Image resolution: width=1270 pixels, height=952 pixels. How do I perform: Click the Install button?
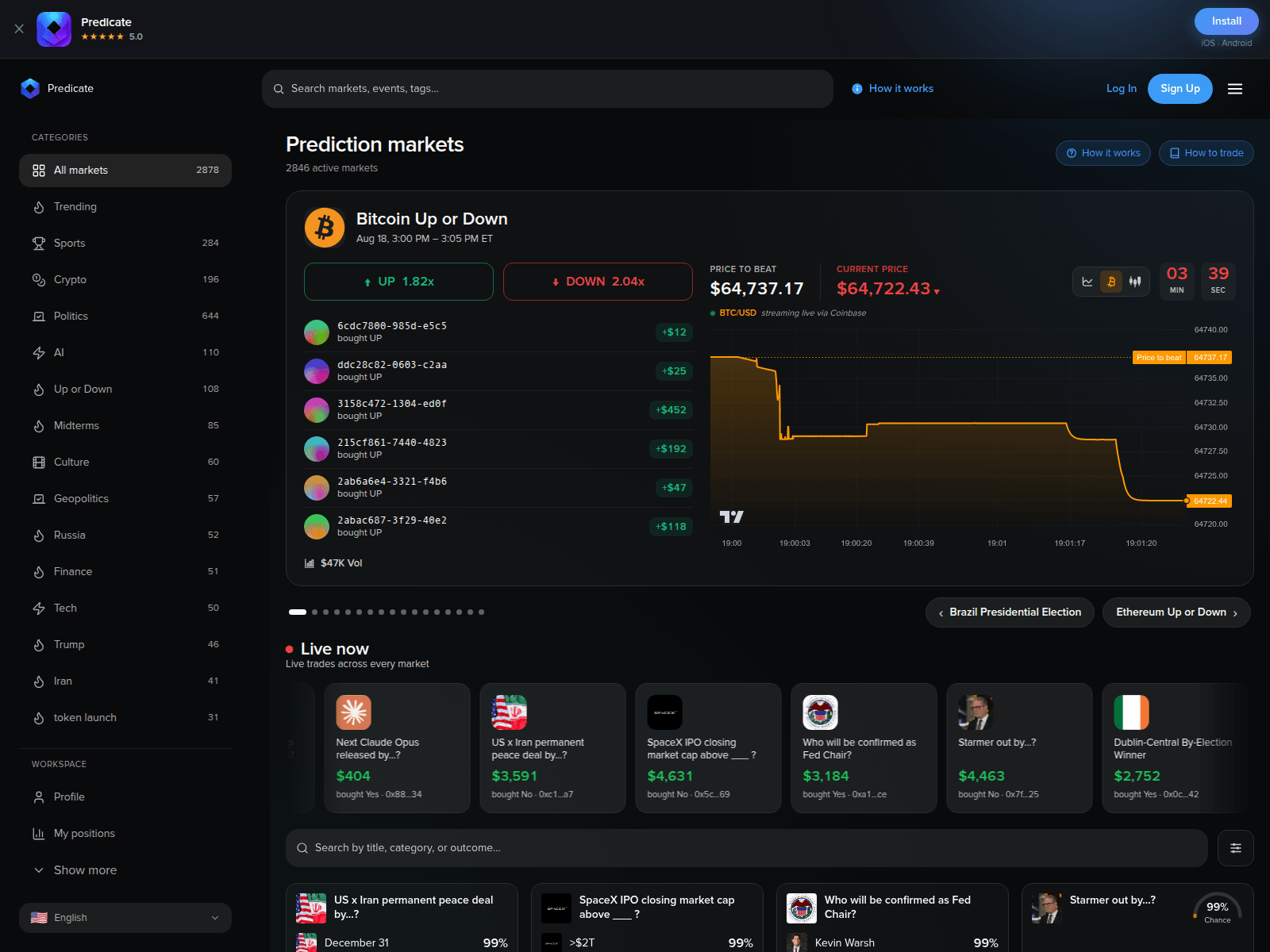coord(1226,21)
